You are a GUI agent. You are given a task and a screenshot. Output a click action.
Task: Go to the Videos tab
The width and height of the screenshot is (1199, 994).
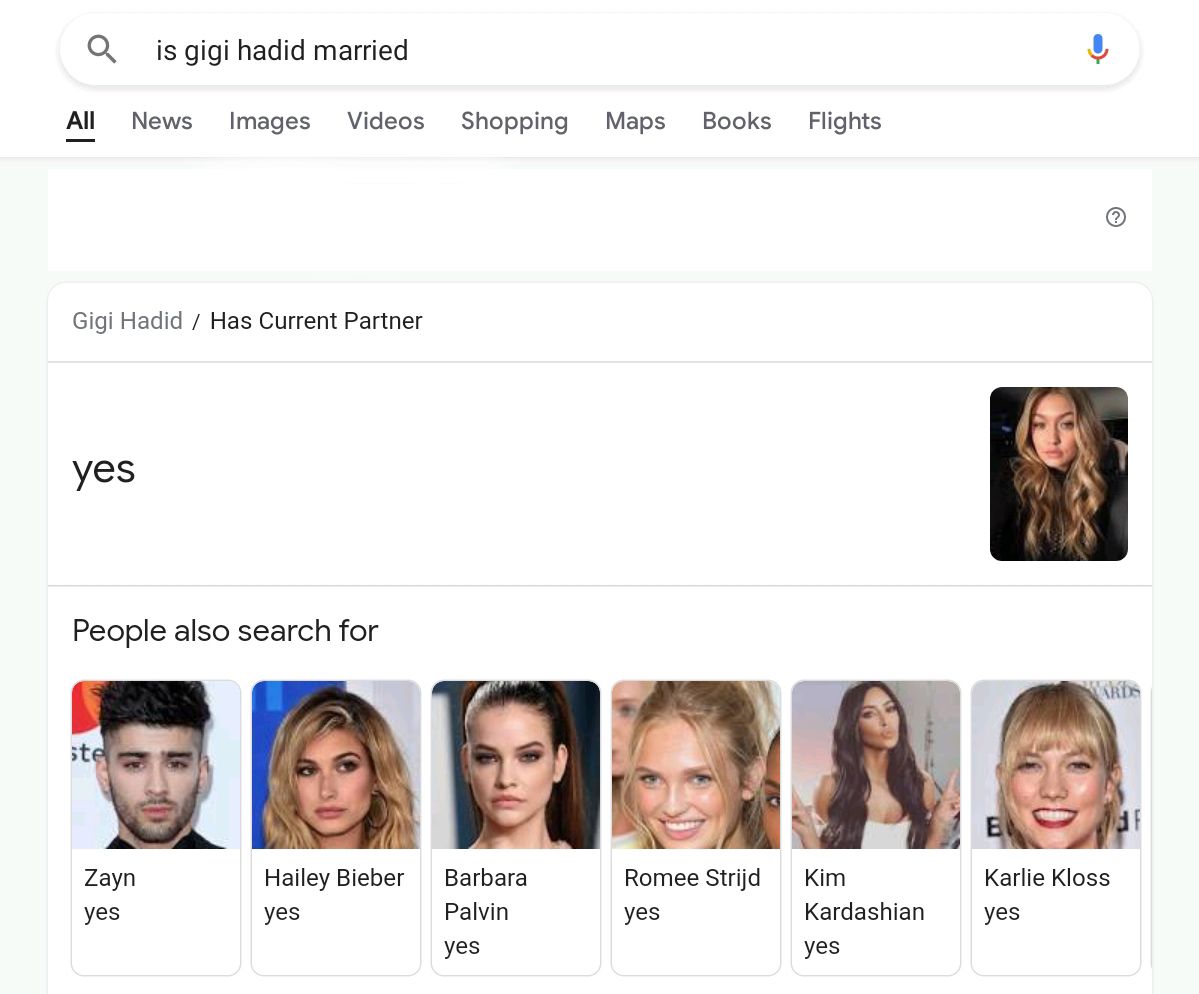[x=385, y=121]
